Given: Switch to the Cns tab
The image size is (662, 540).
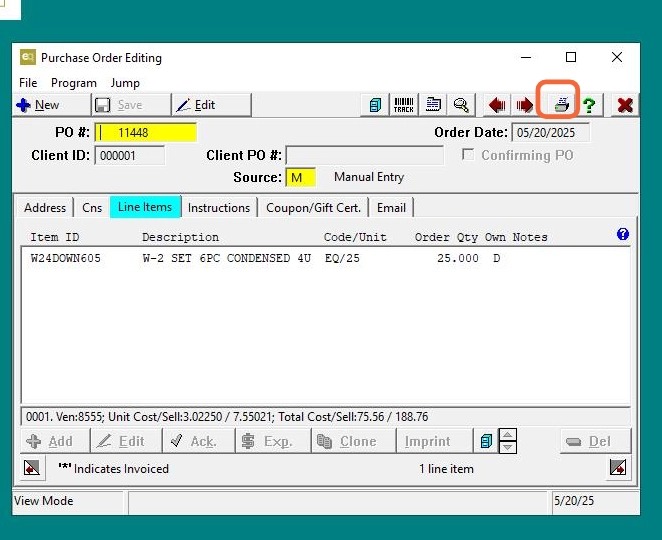Looking at the screenshot, I should click(92, 208).
